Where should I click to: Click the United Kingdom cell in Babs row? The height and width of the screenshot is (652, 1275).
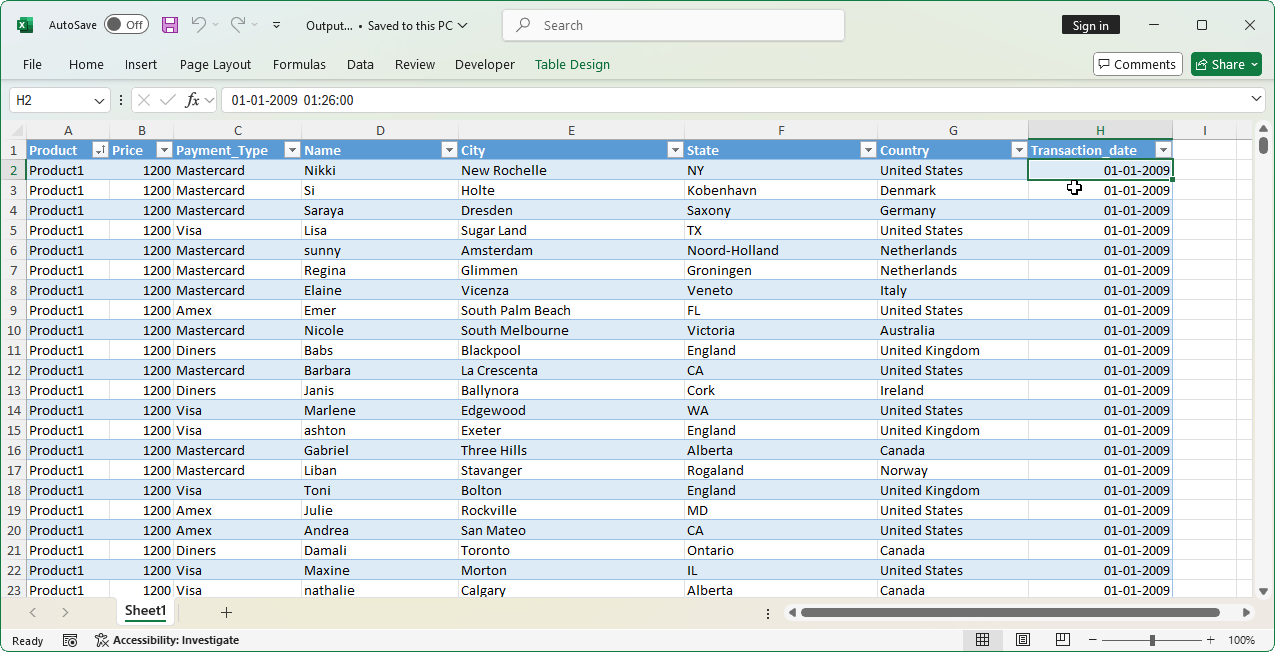[x=953, y=350]
